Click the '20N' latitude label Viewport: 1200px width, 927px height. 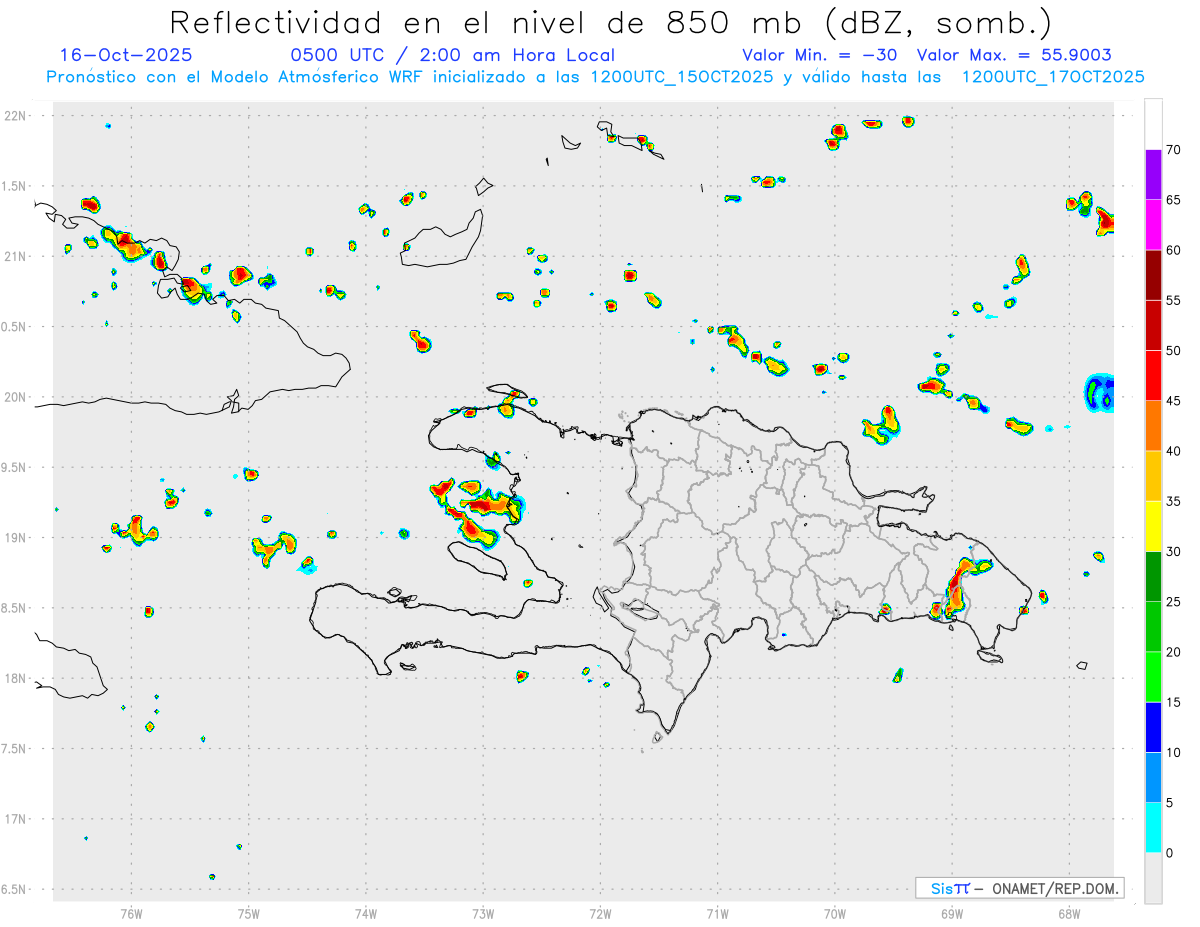pos(16,397)
